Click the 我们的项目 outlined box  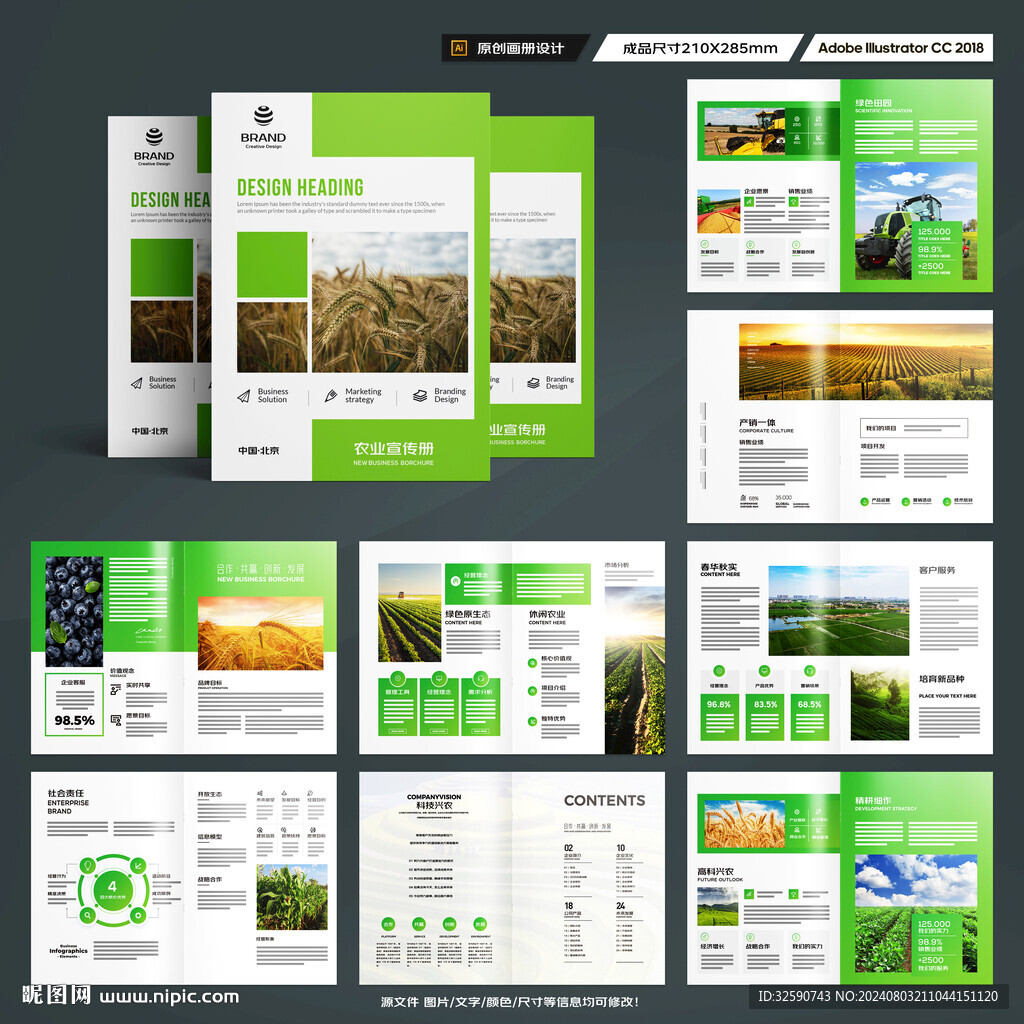coord(914,428)
